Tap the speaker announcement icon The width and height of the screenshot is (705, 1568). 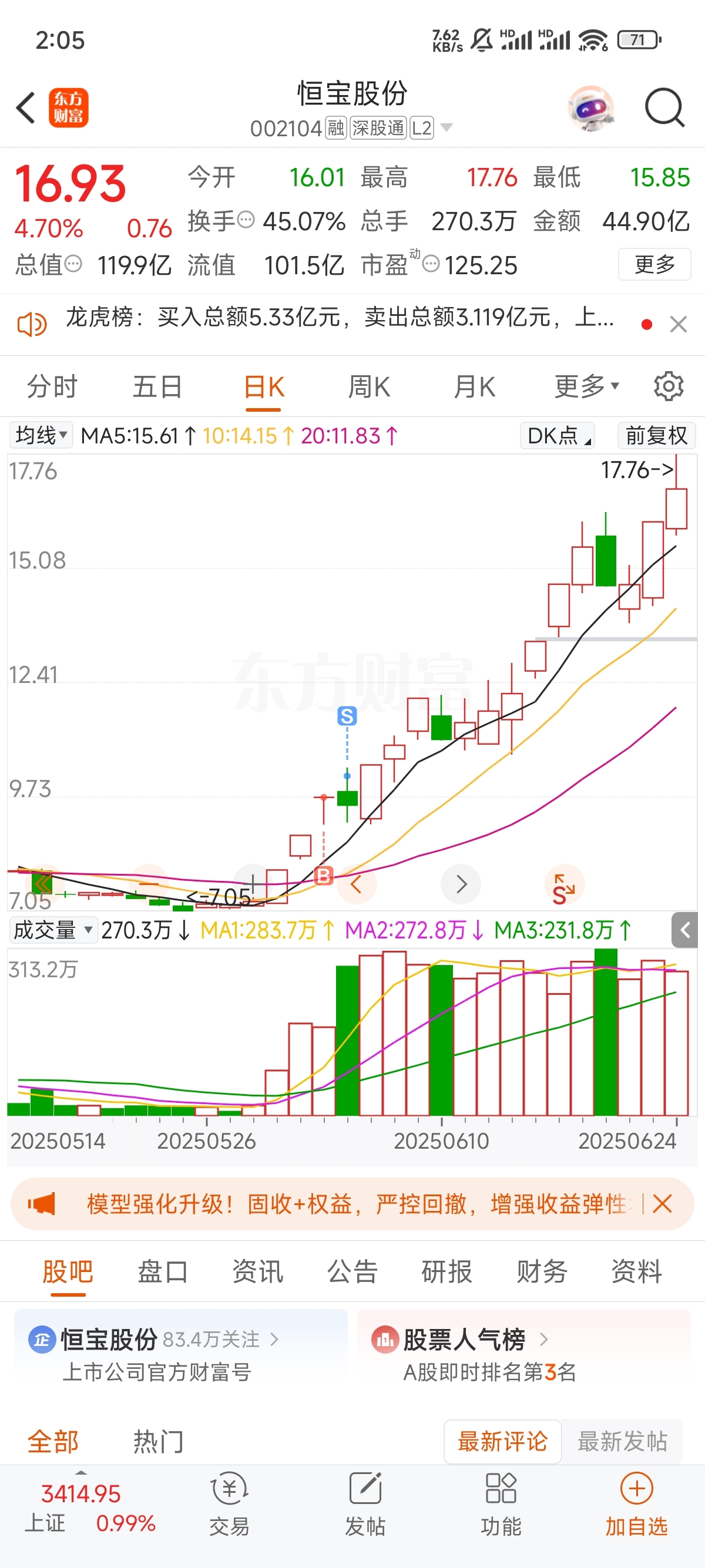tap(32, 324)
